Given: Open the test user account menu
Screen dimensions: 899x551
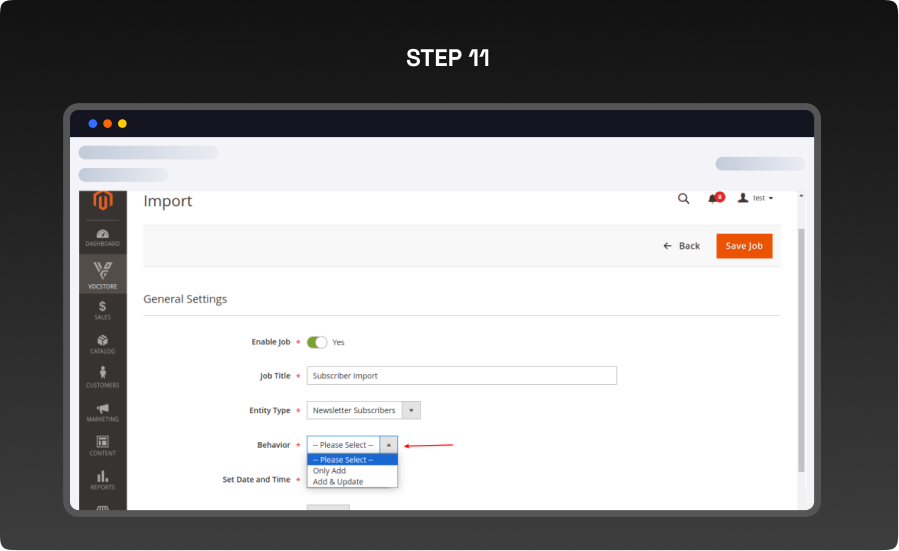Looking at the screenshot, I should [x=756, y=198].
